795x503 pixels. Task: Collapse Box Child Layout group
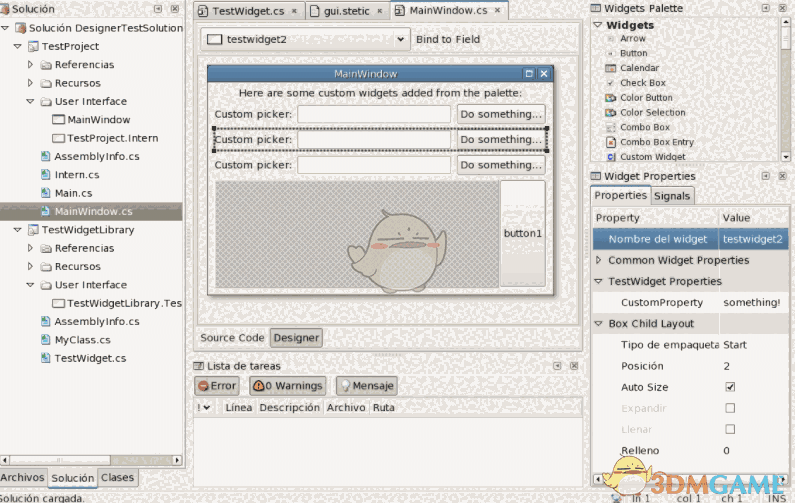pos(598,324)
